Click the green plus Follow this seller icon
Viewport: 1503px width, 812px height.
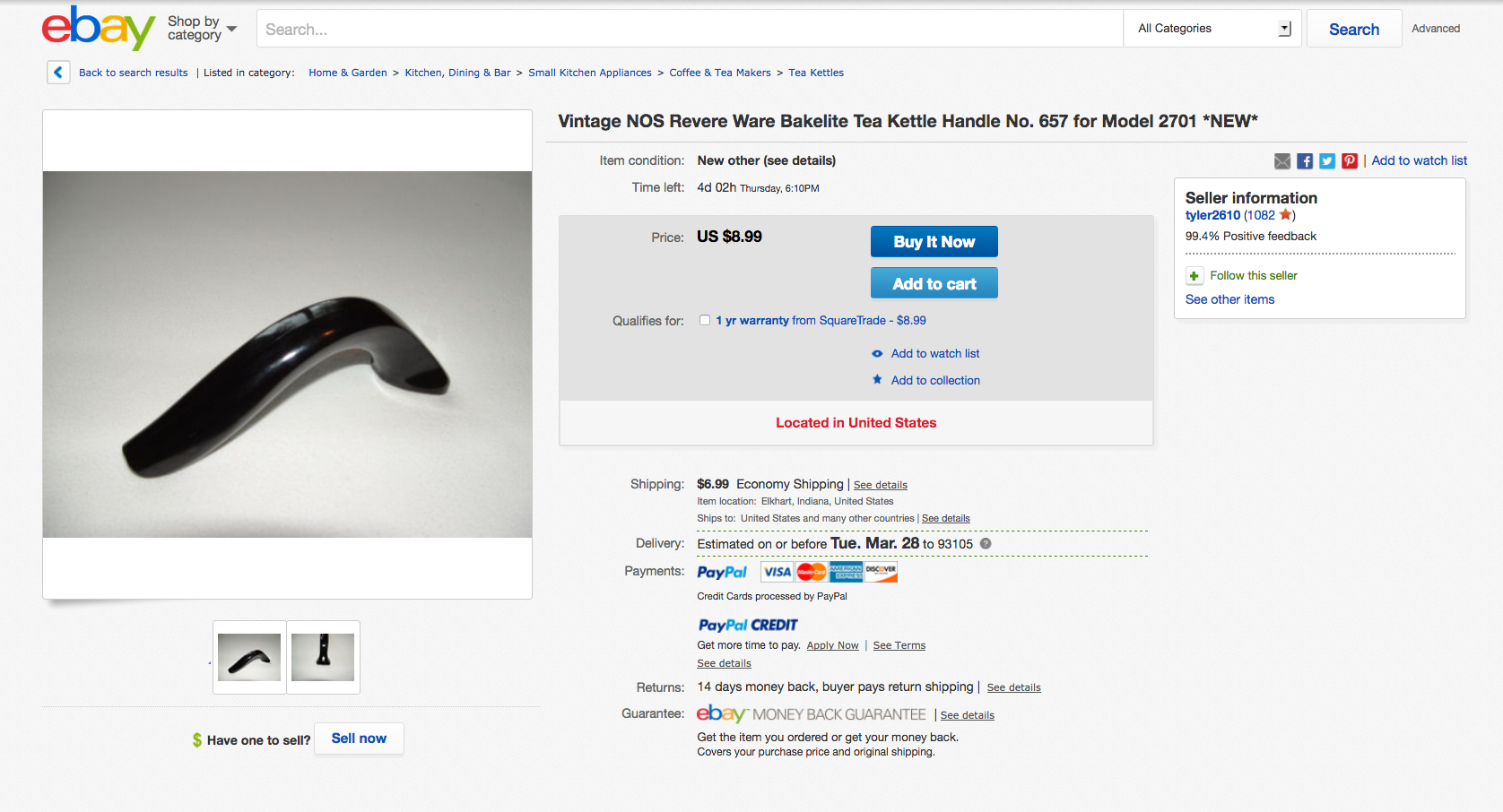coord(1195,276)
